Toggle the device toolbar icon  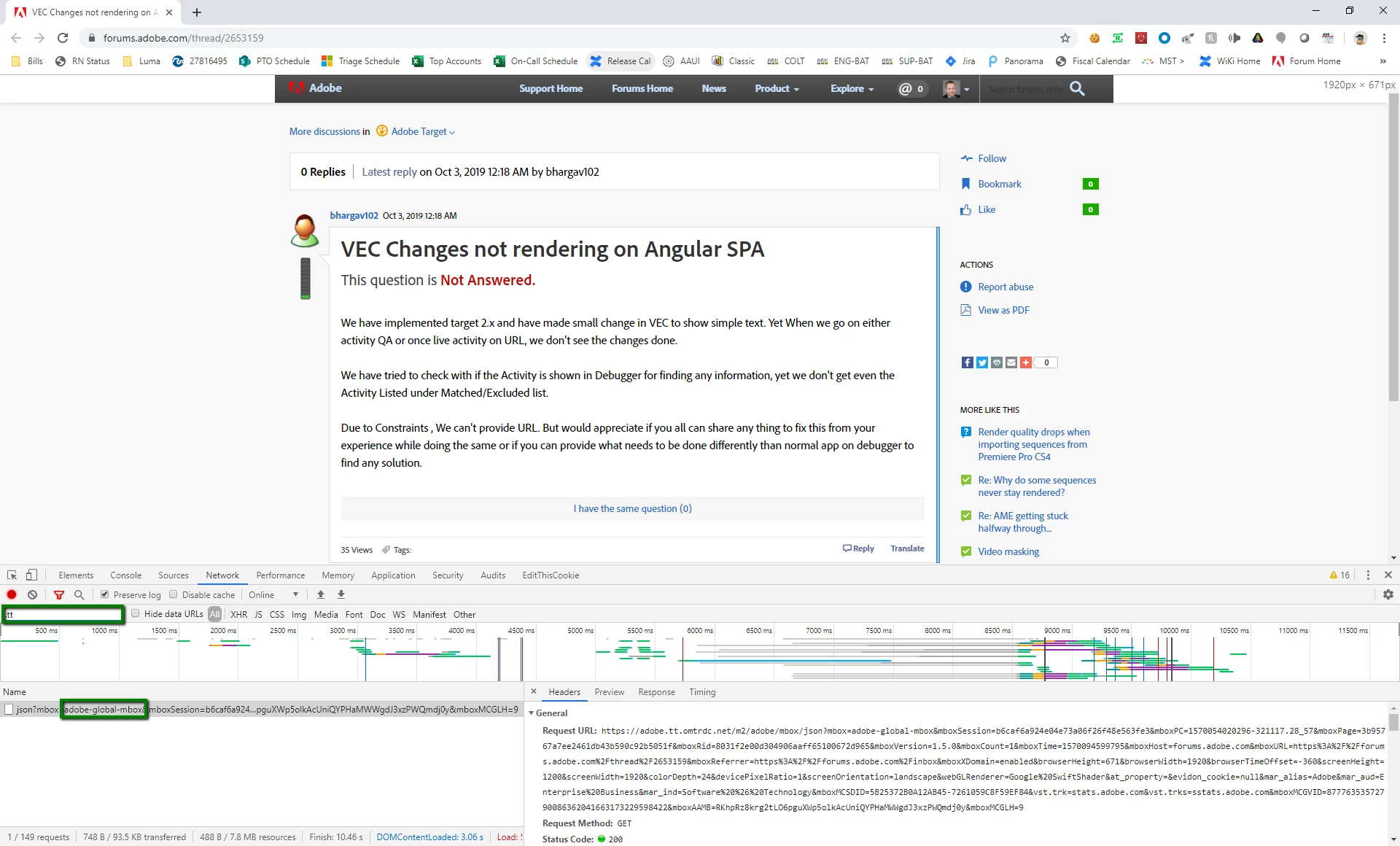[x=31, y=575]
